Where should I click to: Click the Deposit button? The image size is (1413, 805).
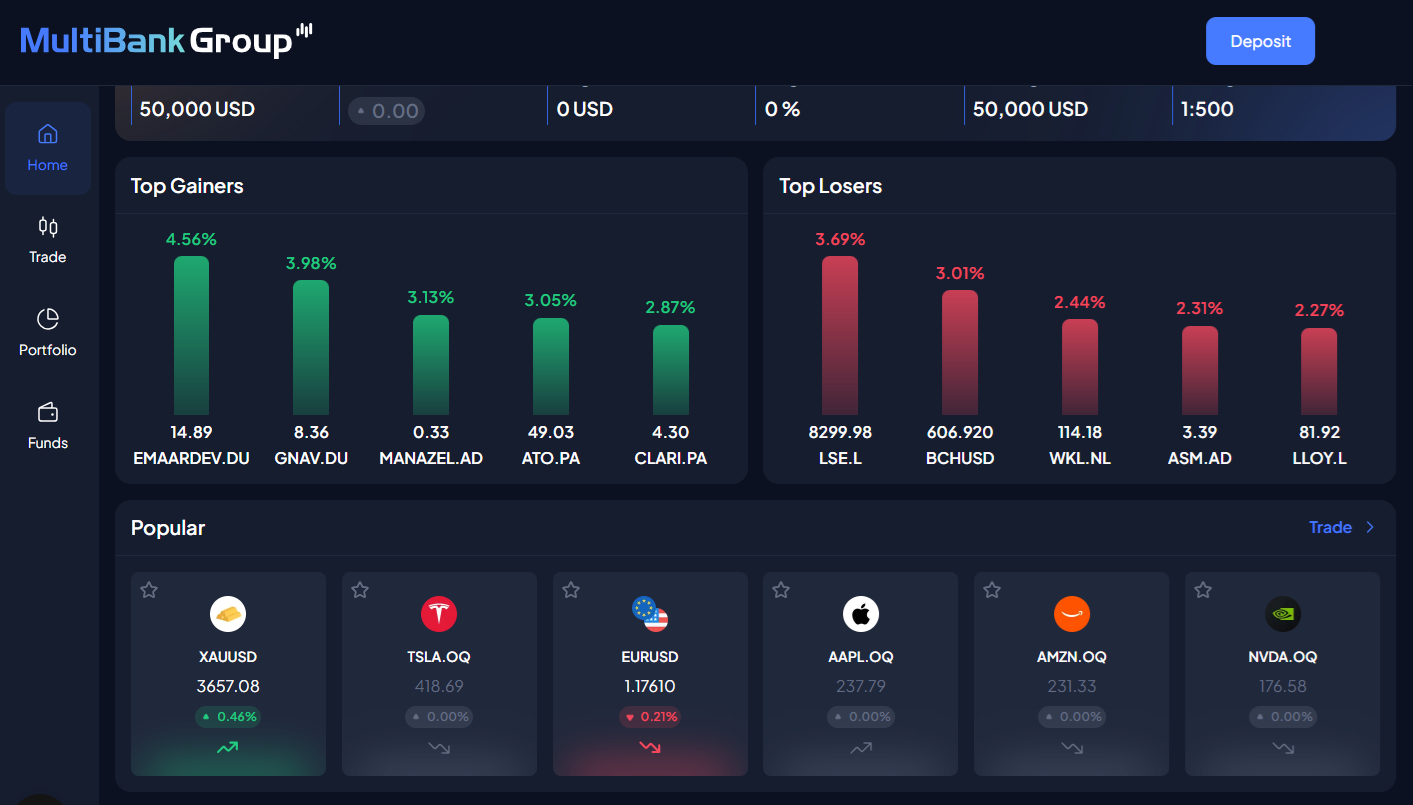point(1260,41)
